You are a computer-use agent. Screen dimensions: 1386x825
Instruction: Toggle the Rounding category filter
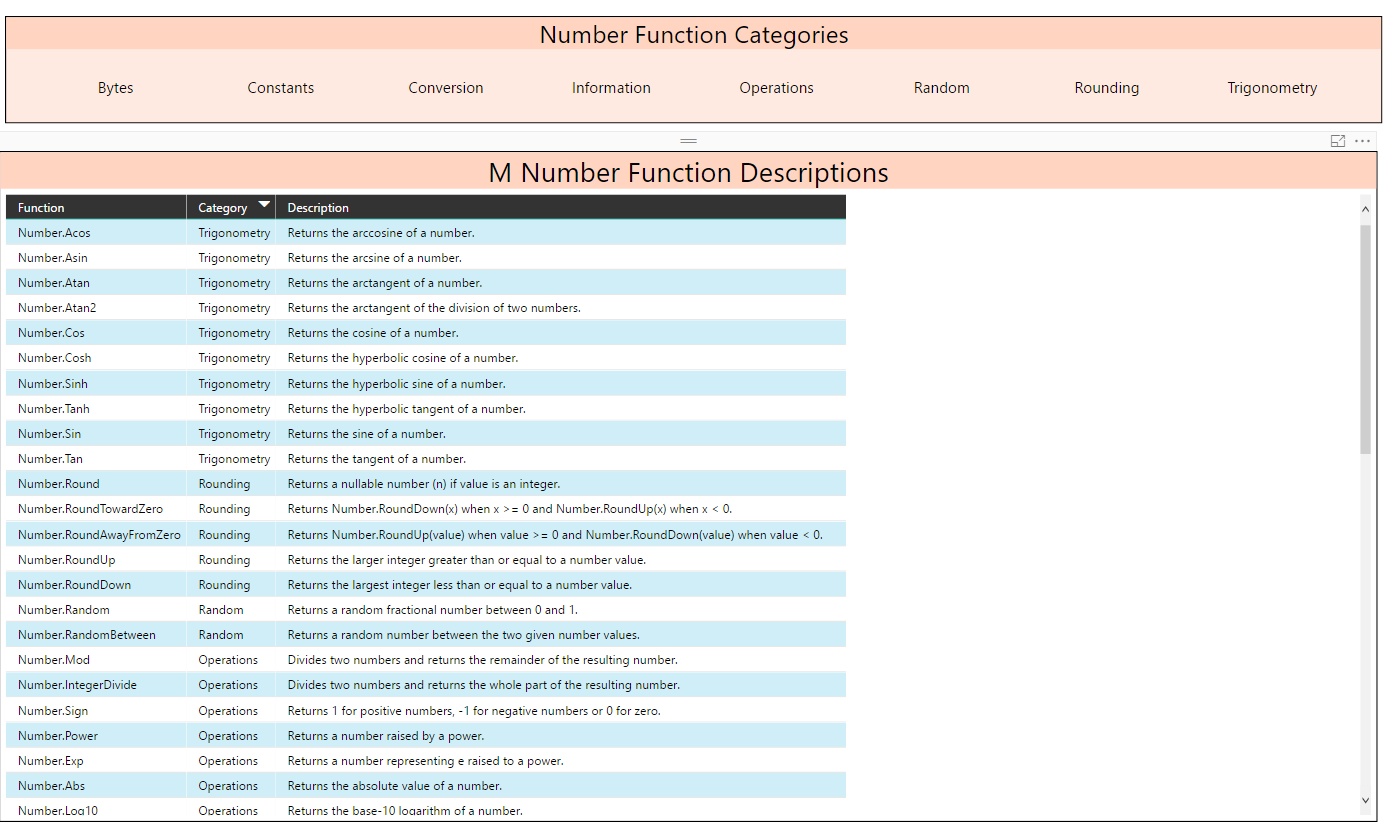coord(1106,87)
